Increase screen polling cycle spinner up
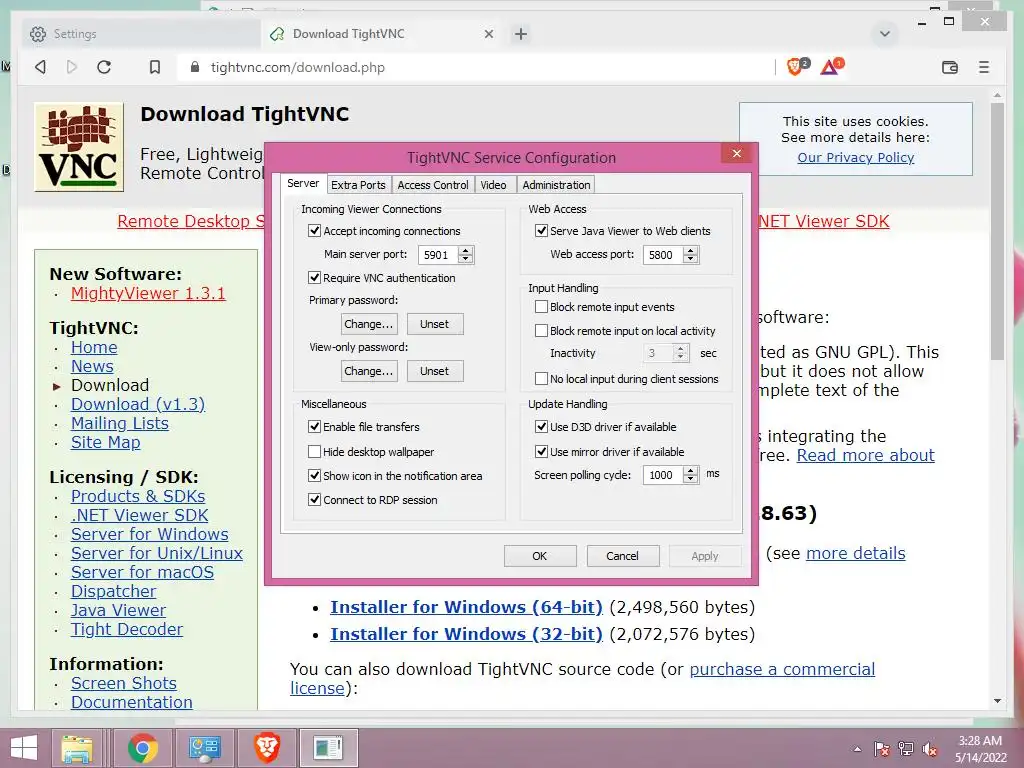The image size is (1024, 768). [x=691, y=470]
